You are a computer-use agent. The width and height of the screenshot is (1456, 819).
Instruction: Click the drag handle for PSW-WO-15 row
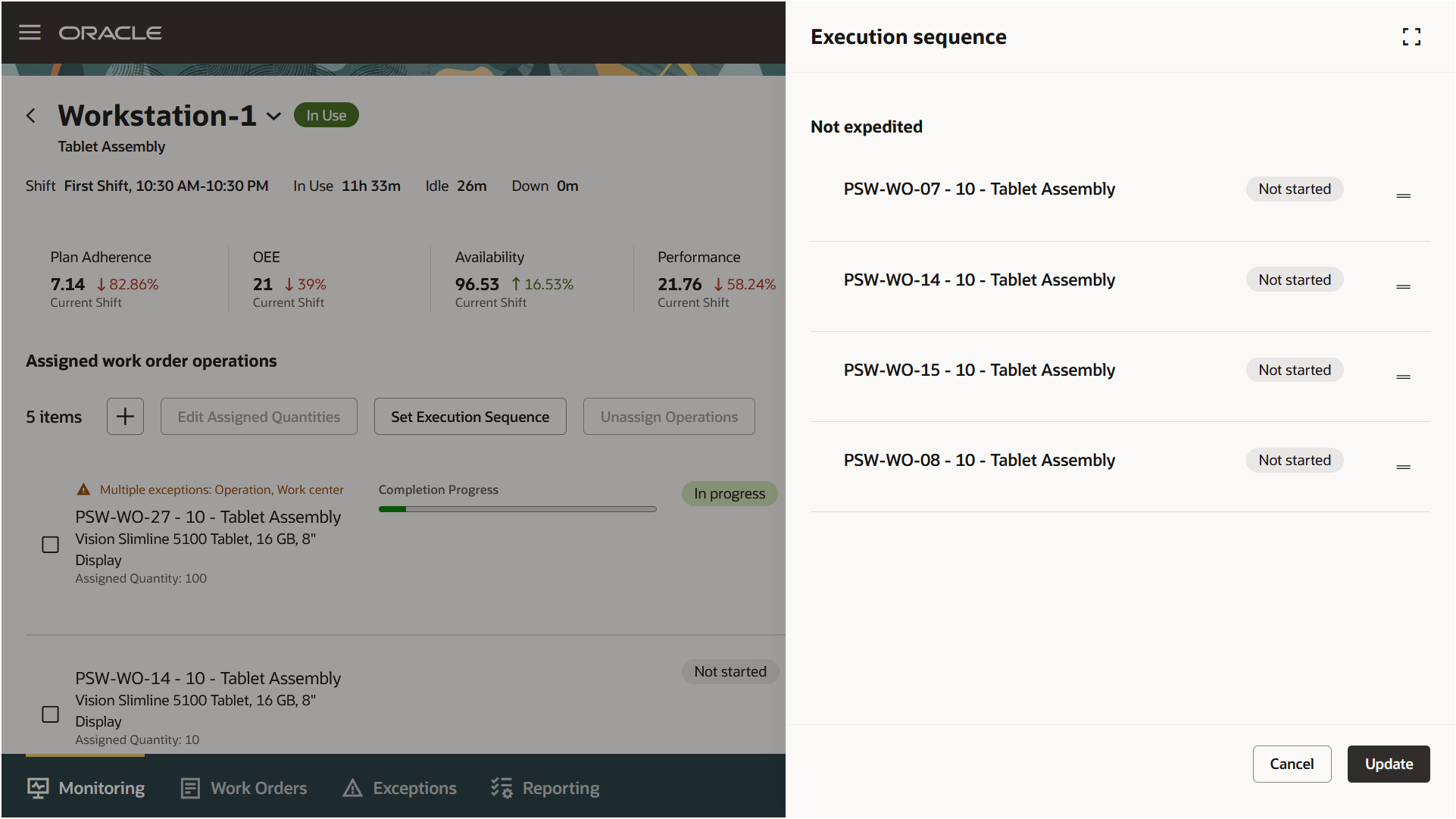pyautogui.click(x=1403, y=377)
